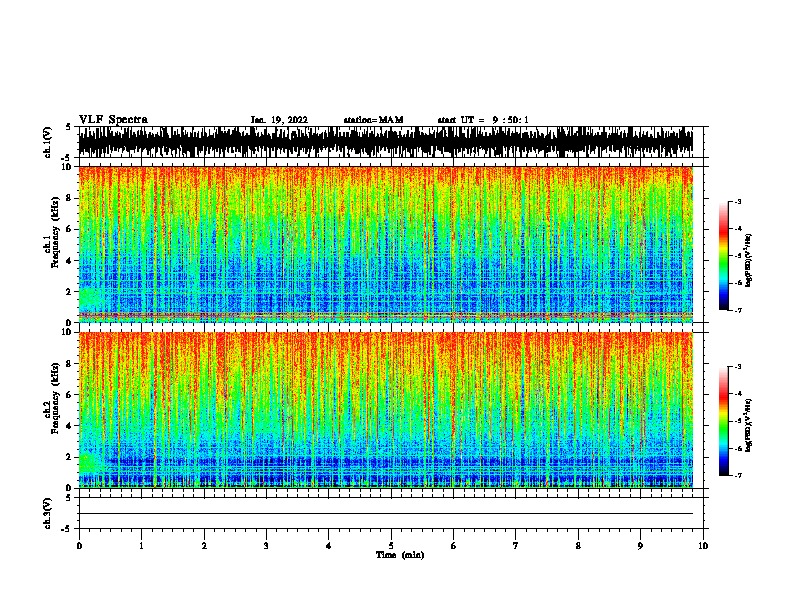Screen dimensions: 792x612
Task: Click time axis tick label '6'
Action: pyautogui.click(x=453, y=546)
